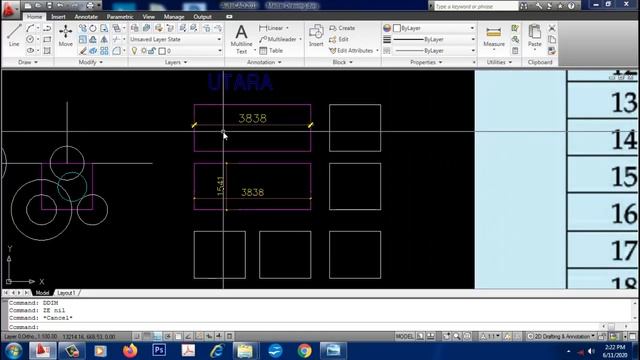
Task: Select the Array tool in Modify panel
Action: point(104,51)
